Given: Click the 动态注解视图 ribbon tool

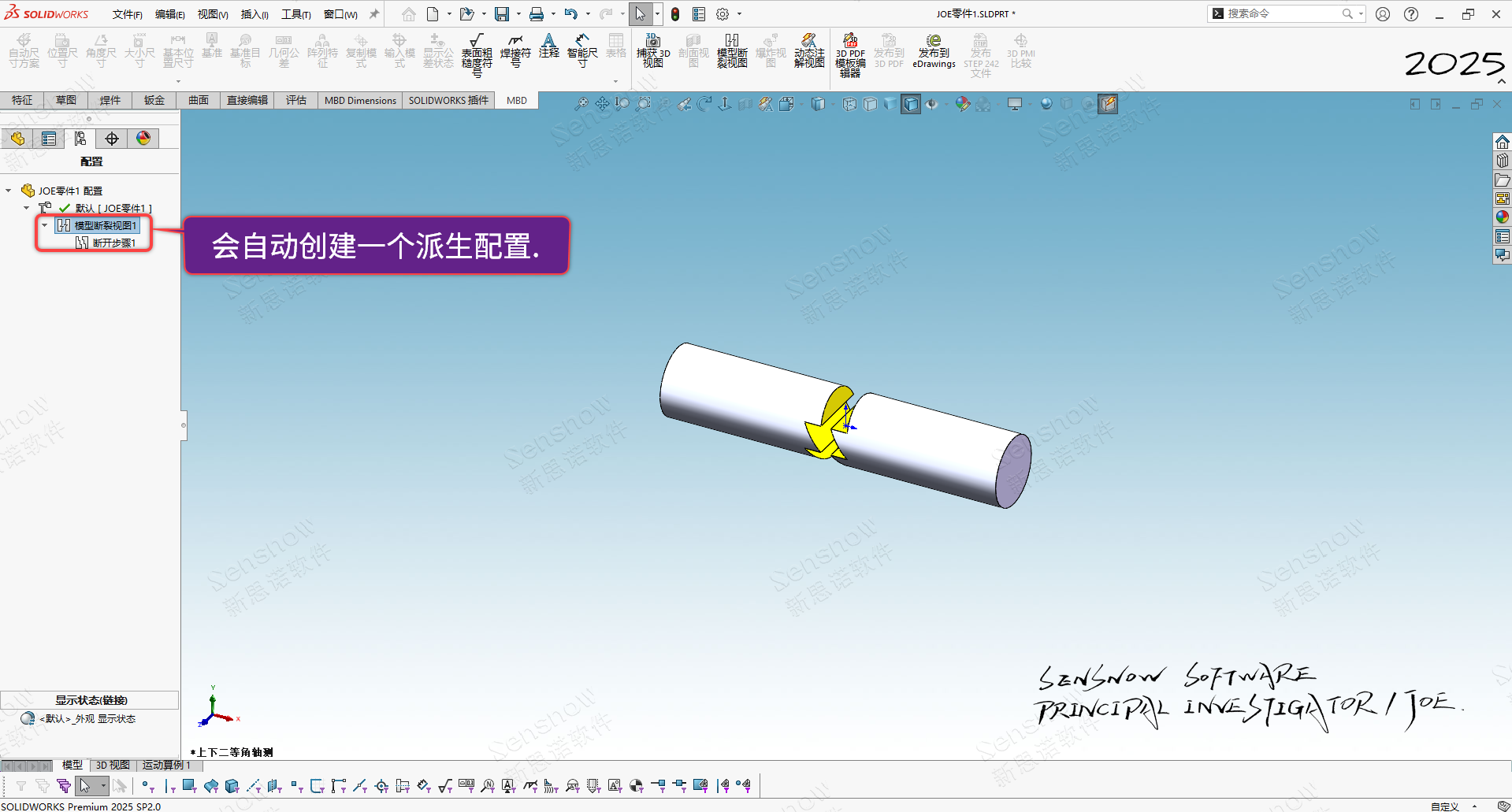Looking at the screenshot, I should coord(809,50).
